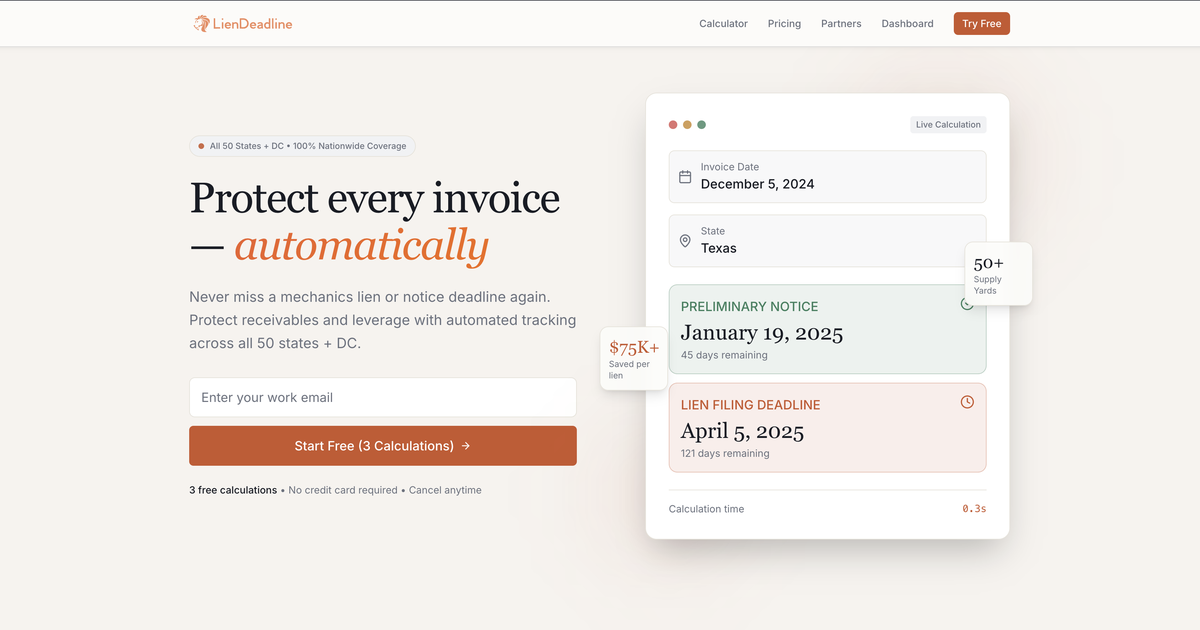Image resolution: width=1200 pixels, height=630 pixels.
Task: Click the orange dot in the coverage badge
Action: (x=201, y=146)
